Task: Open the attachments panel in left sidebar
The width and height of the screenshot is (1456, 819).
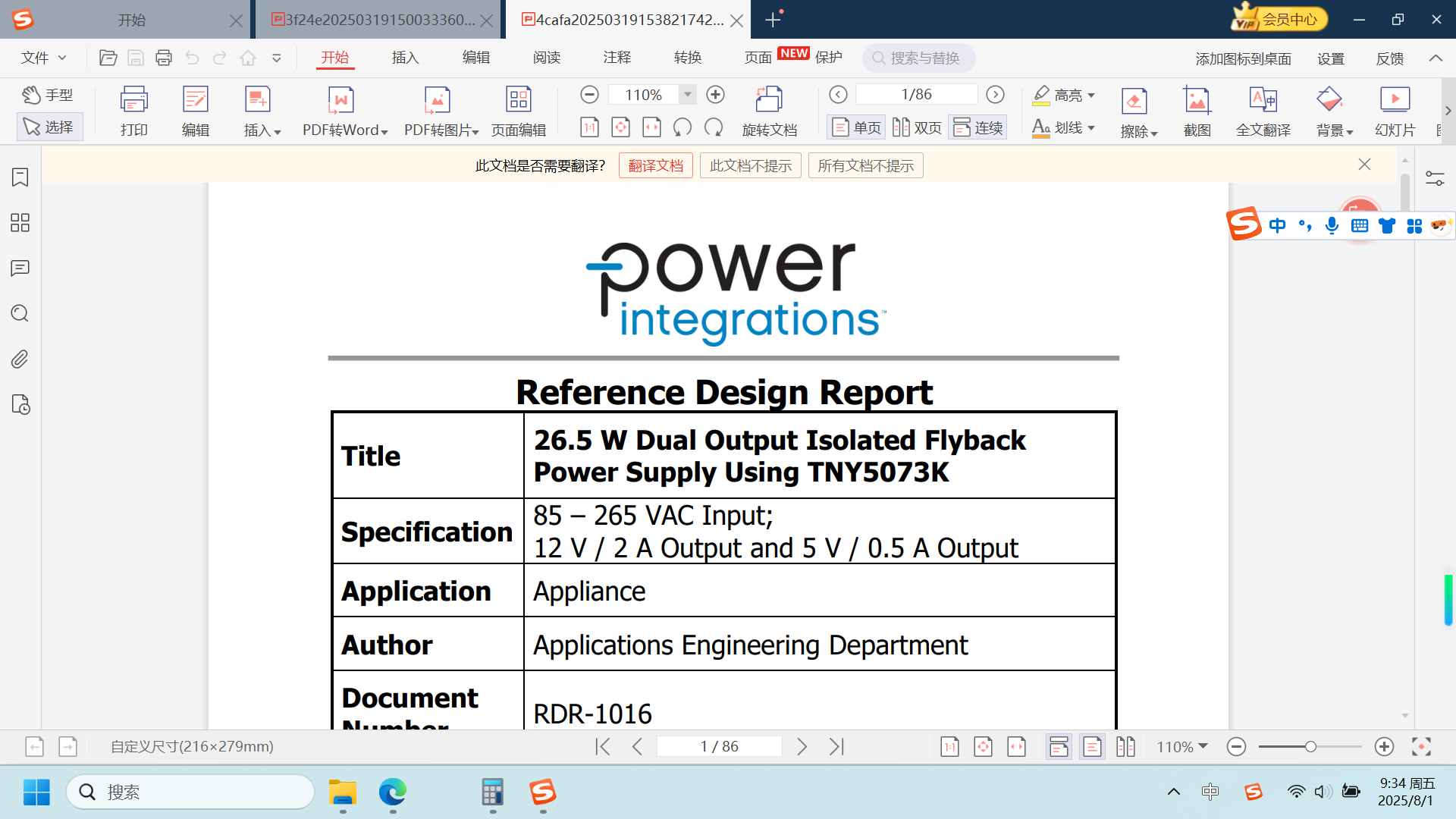Action: tap(20, 359)
